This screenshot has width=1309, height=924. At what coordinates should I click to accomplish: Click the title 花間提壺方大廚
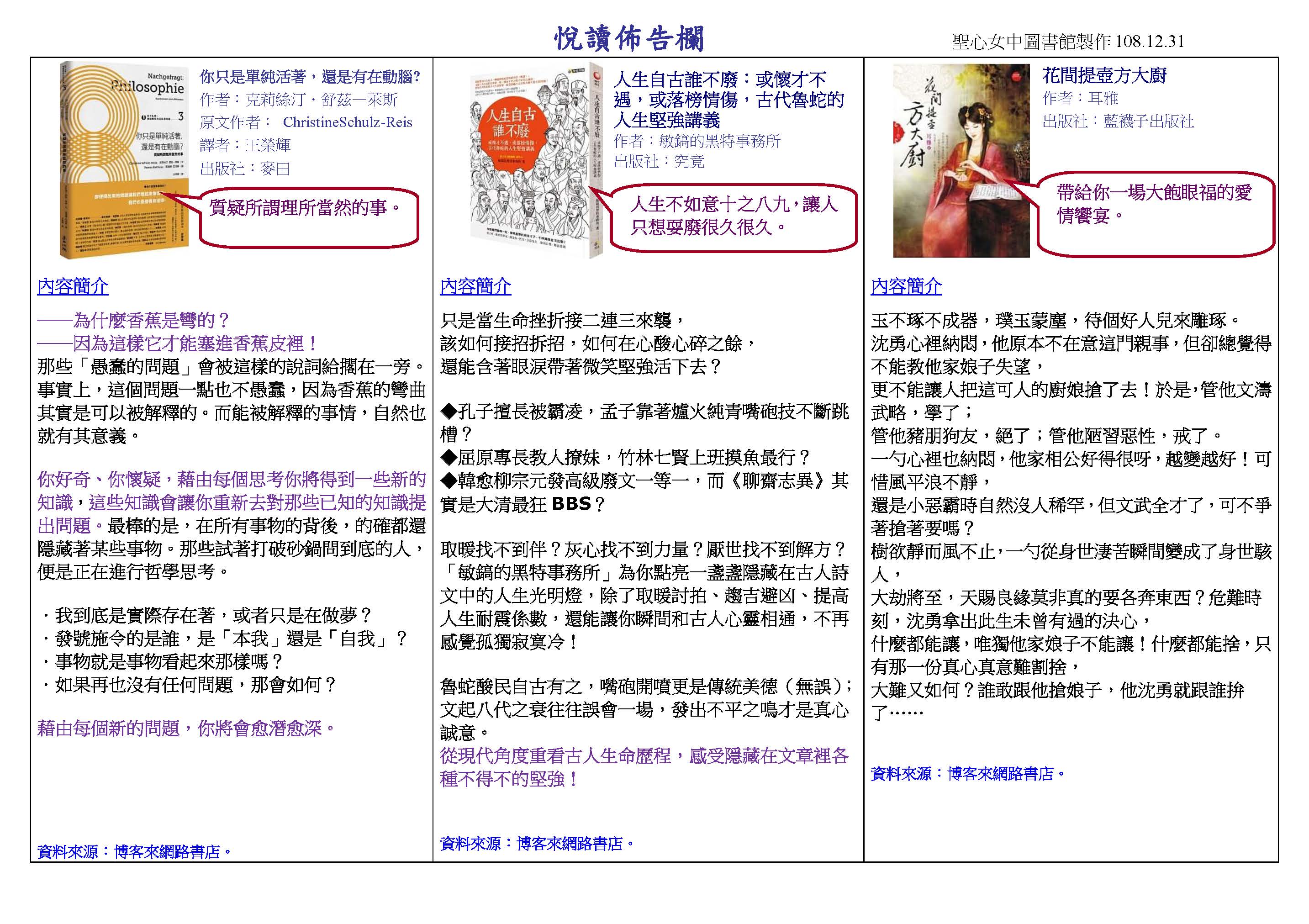pos(1104,75)
